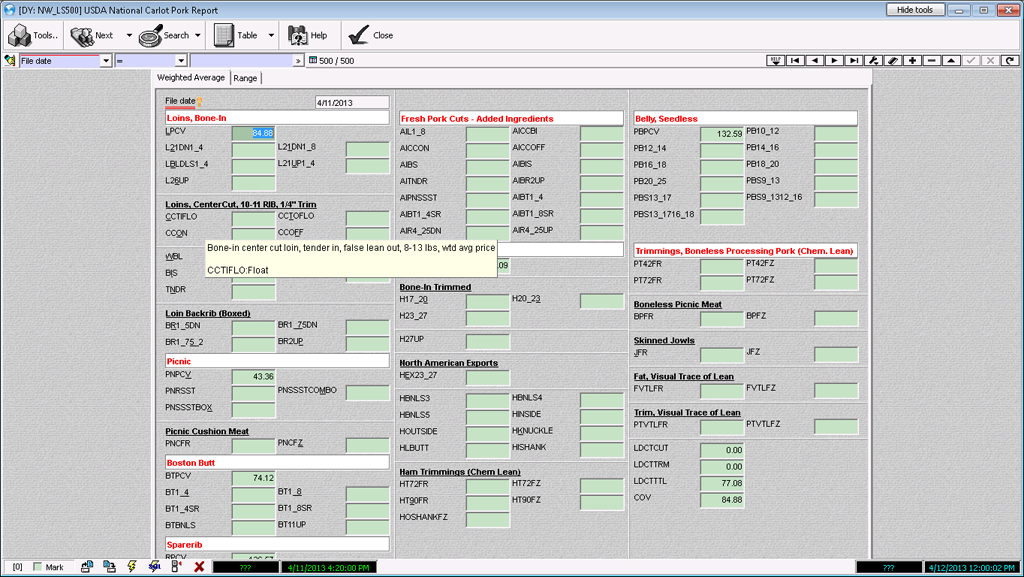Image resolution: width=1024 pixels, height=577 pixels.
Task: Open the File date field dropdown
Action: pos(106,61)
